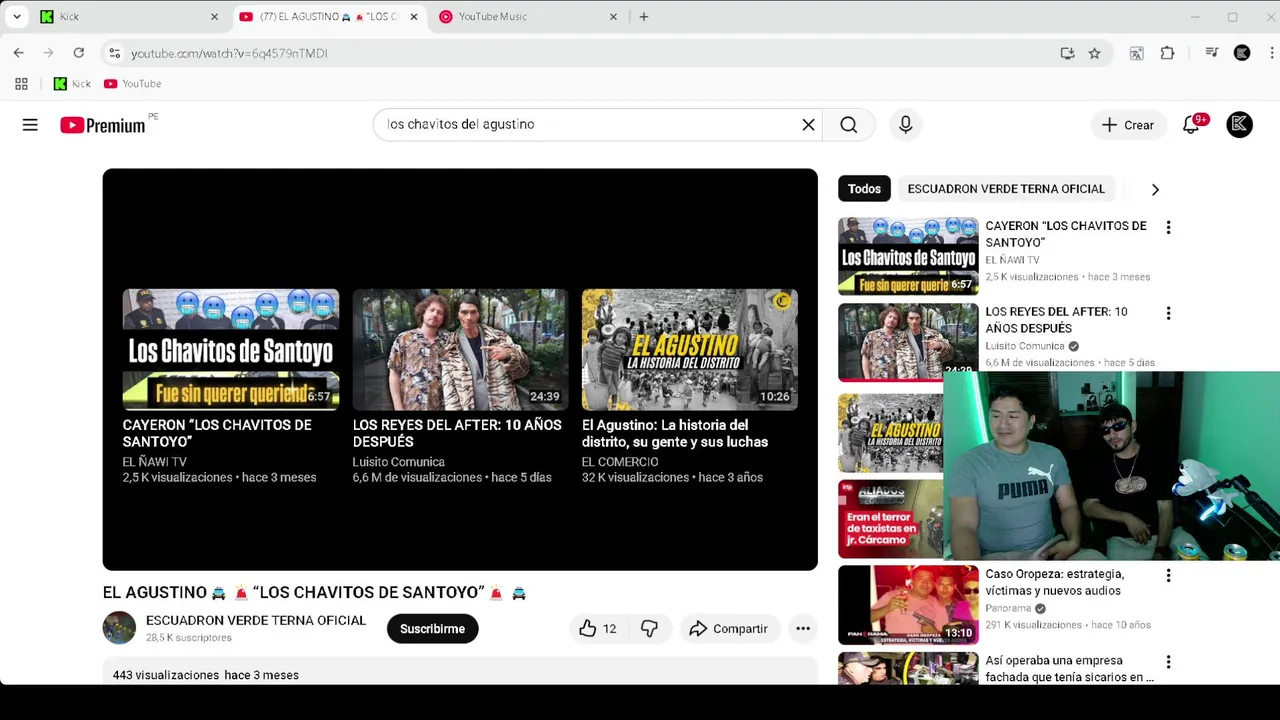Screen dimensions: 1280x720
Task: Open end-screen title CAYERON LOS CHAVITOS DE SANTOYO
Action: coord(217,433)
